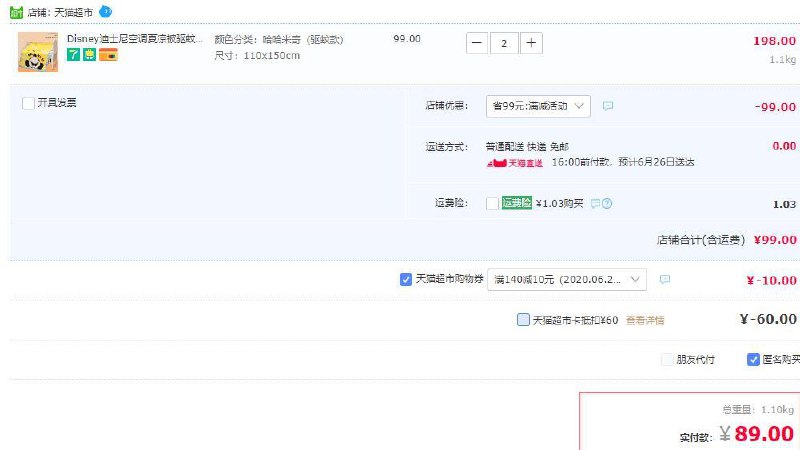
Task: Click the 尺寸: 110x150cm size text
Action: 257,56
